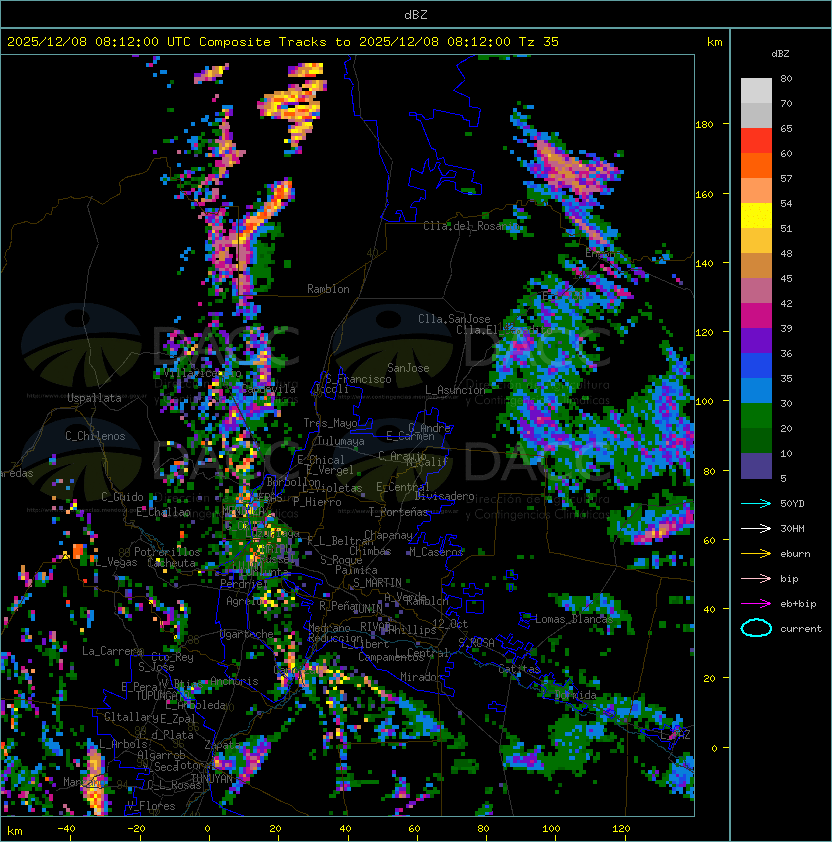
Task: Click the L_Vegas place label
Action: click(117, 562)
